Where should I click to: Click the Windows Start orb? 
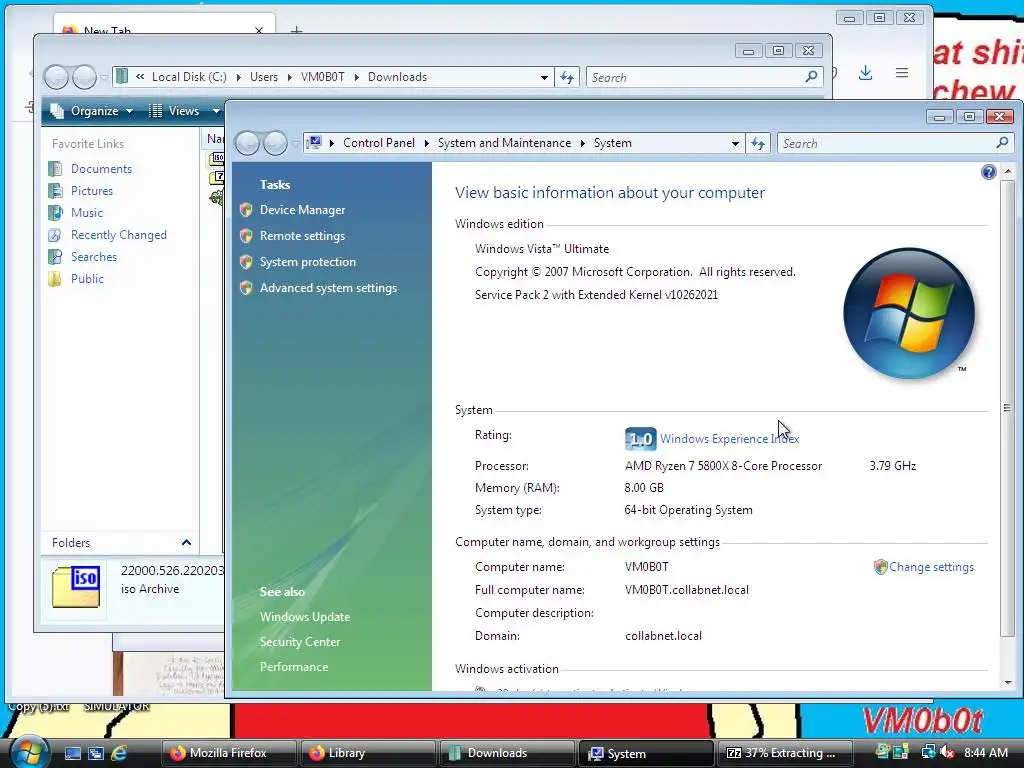pyautogui.click(x=29, y=752)
